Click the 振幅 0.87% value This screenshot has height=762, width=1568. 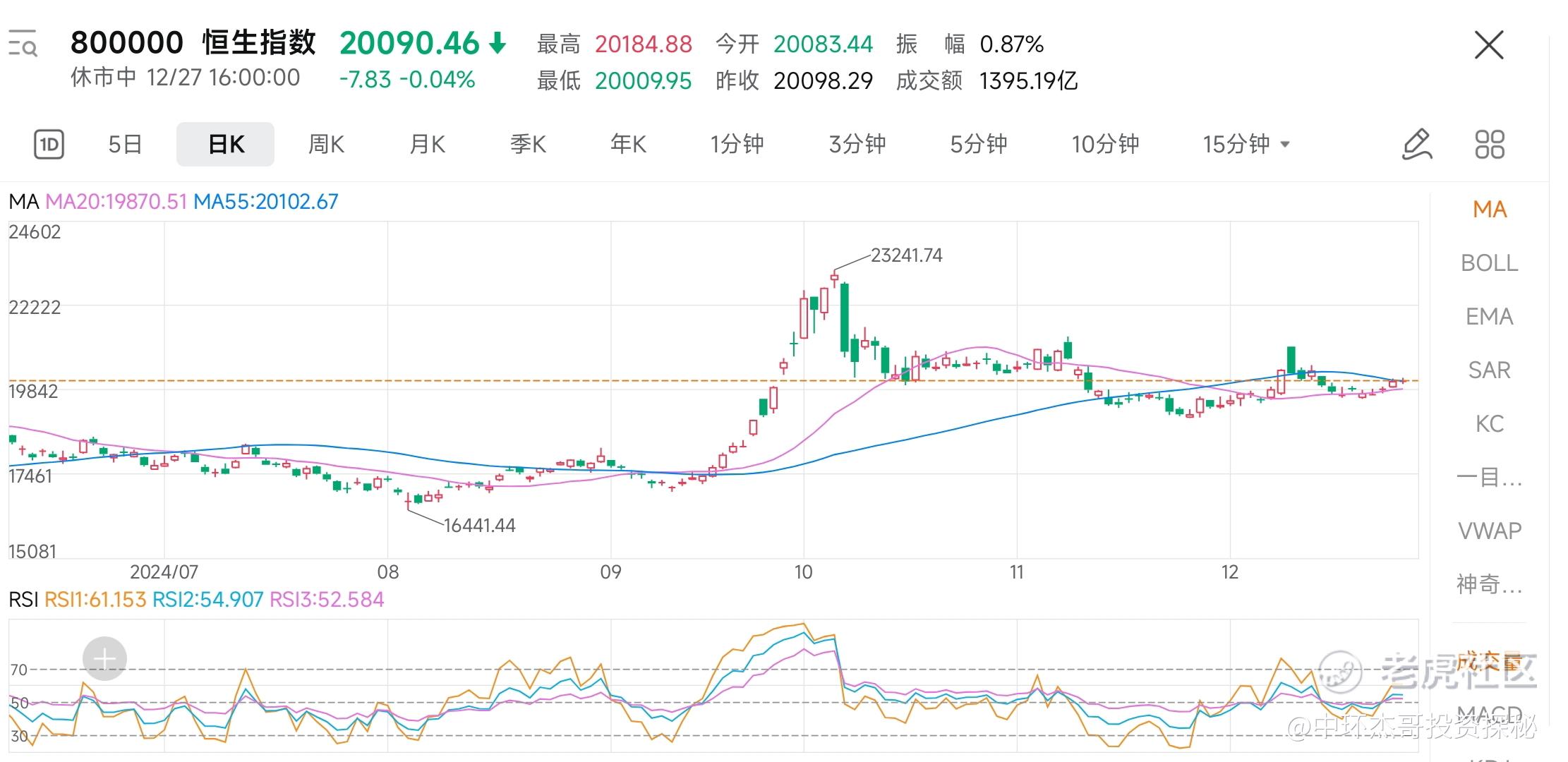[1011, 44]
